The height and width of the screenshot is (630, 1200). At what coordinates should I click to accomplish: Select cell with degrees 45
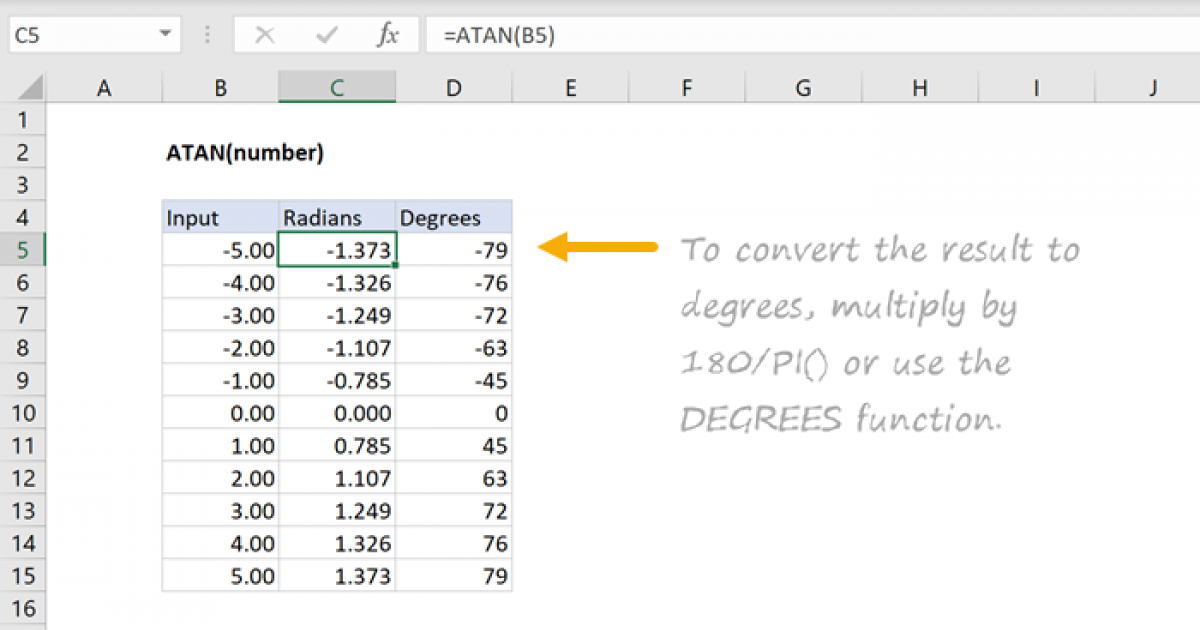click(x=454, y=446)
